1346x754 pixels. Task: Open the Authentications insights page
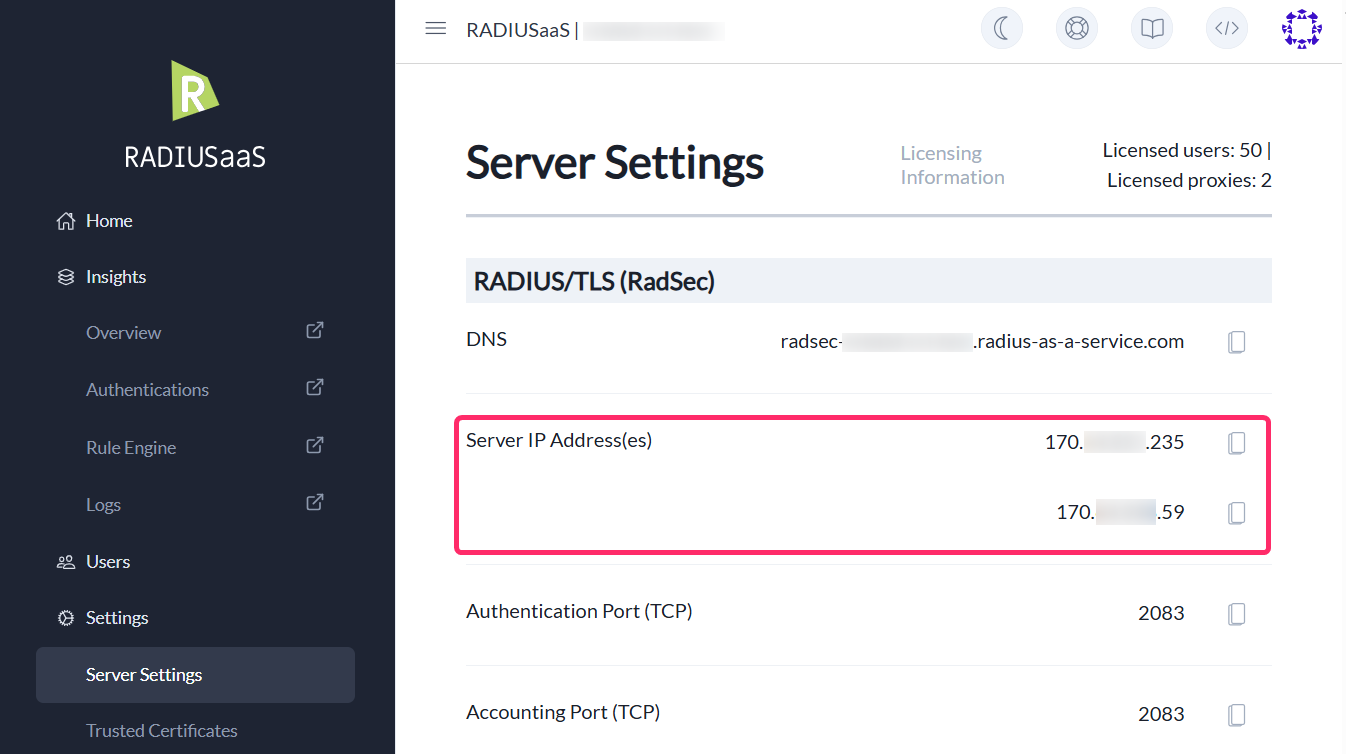pos(147,390)
